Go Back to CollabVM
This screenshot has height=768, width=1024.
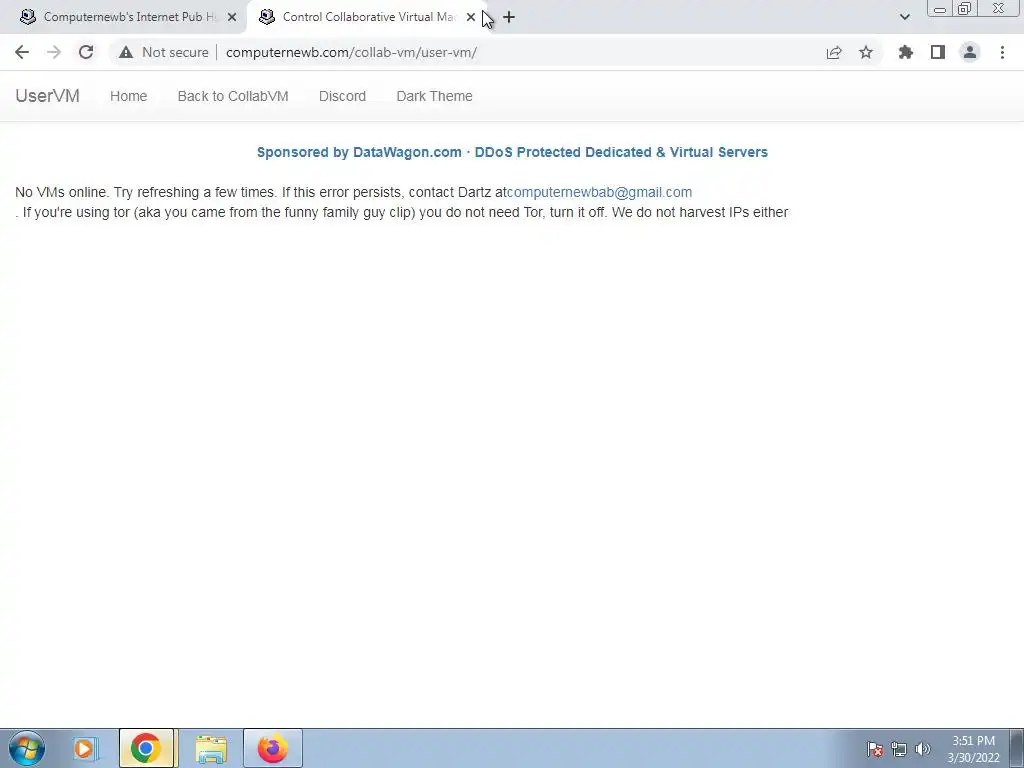[x=233, y=96]
